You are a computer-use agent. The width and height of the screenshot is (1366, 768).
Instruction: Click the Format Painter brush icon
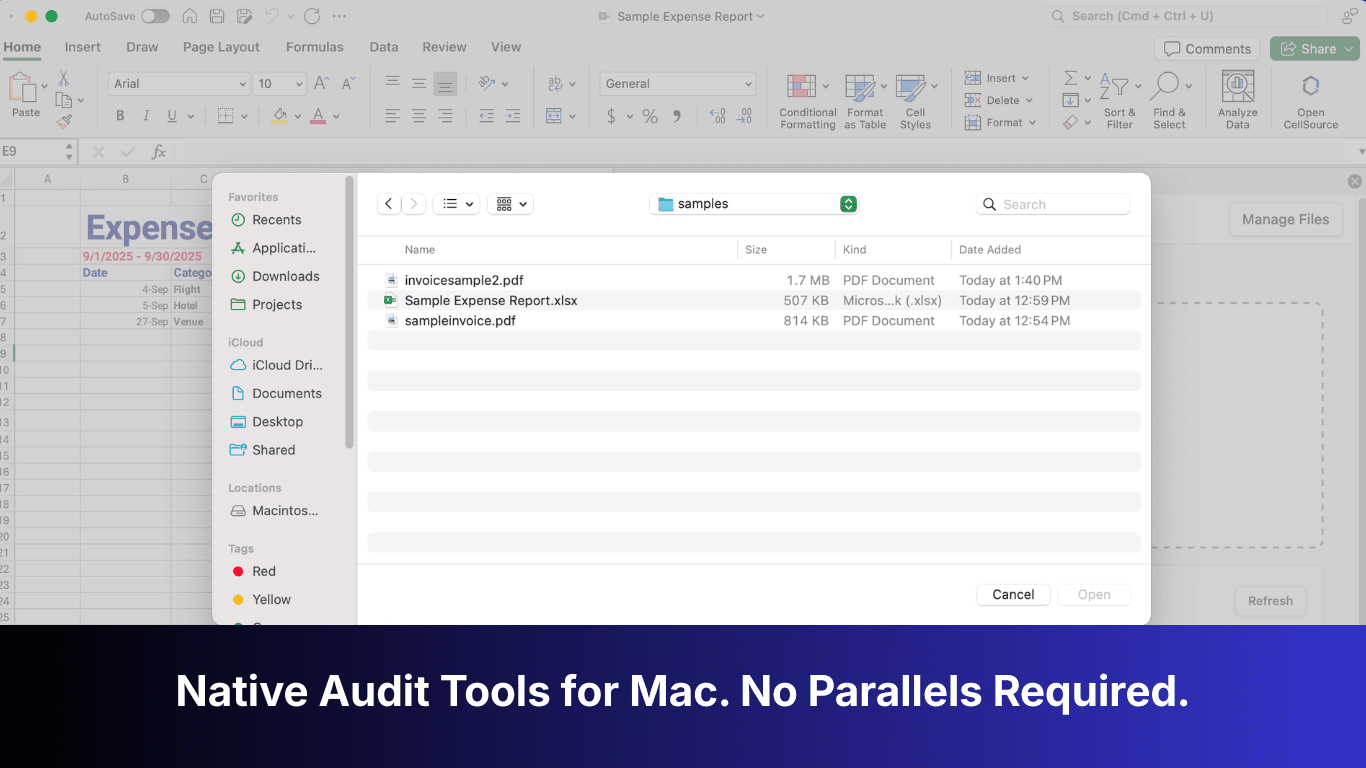click(x=64, y=121)
